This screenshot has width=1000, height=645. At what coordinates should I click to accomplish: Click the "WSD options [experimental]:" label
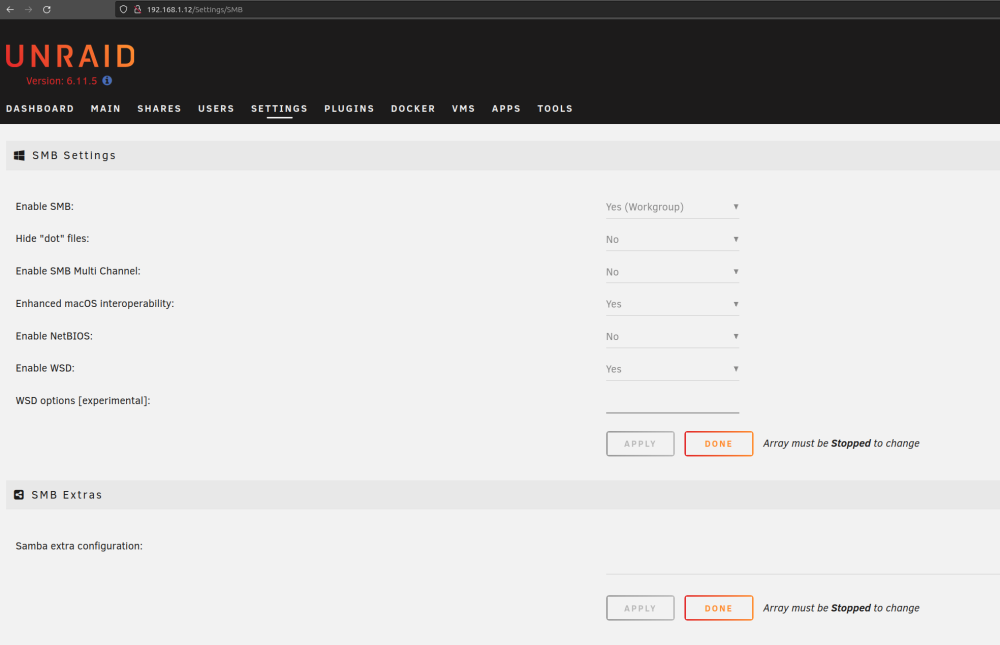pos(83,401)
